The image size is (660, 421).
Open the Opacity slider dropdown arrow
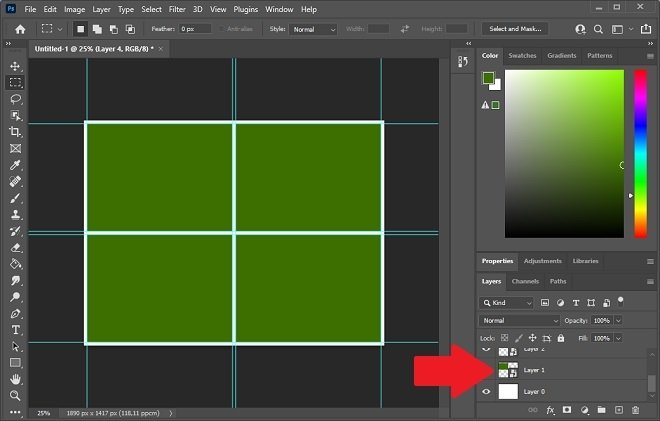click(x=618, y=320)
